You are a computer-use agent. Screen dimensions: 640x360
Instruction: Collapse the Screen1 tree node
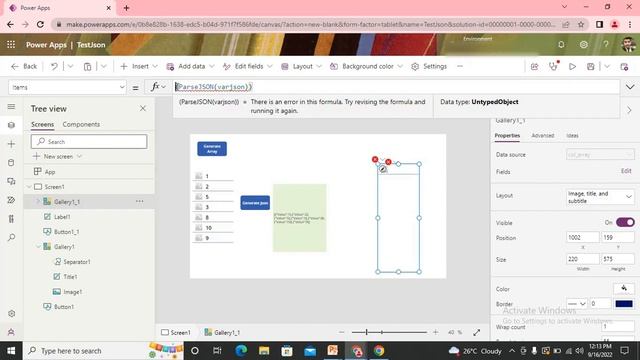tap(29, 187)
